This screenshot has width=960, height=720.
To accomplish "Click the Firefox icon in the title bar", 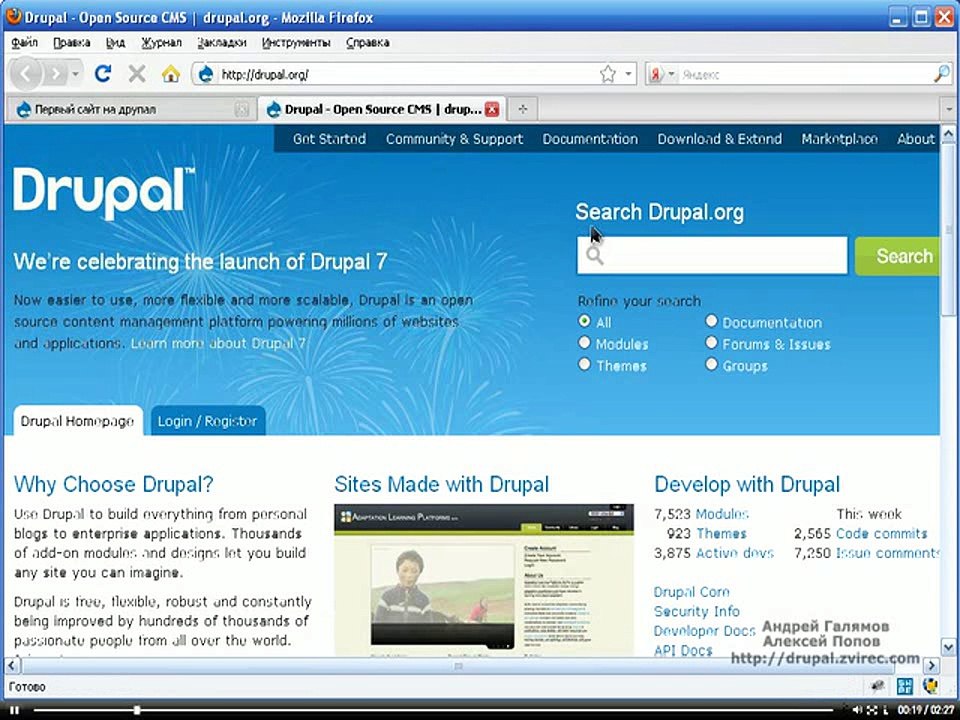I will (x=12, y=17).
